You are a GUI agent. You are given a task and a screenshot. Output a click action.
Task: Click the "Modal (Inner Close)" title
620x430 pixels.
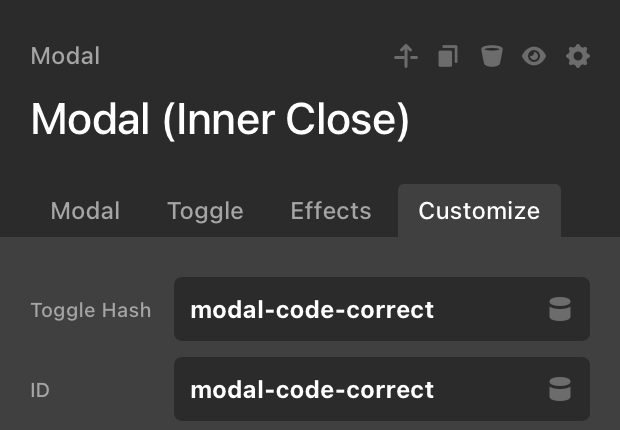coord(220,121)
